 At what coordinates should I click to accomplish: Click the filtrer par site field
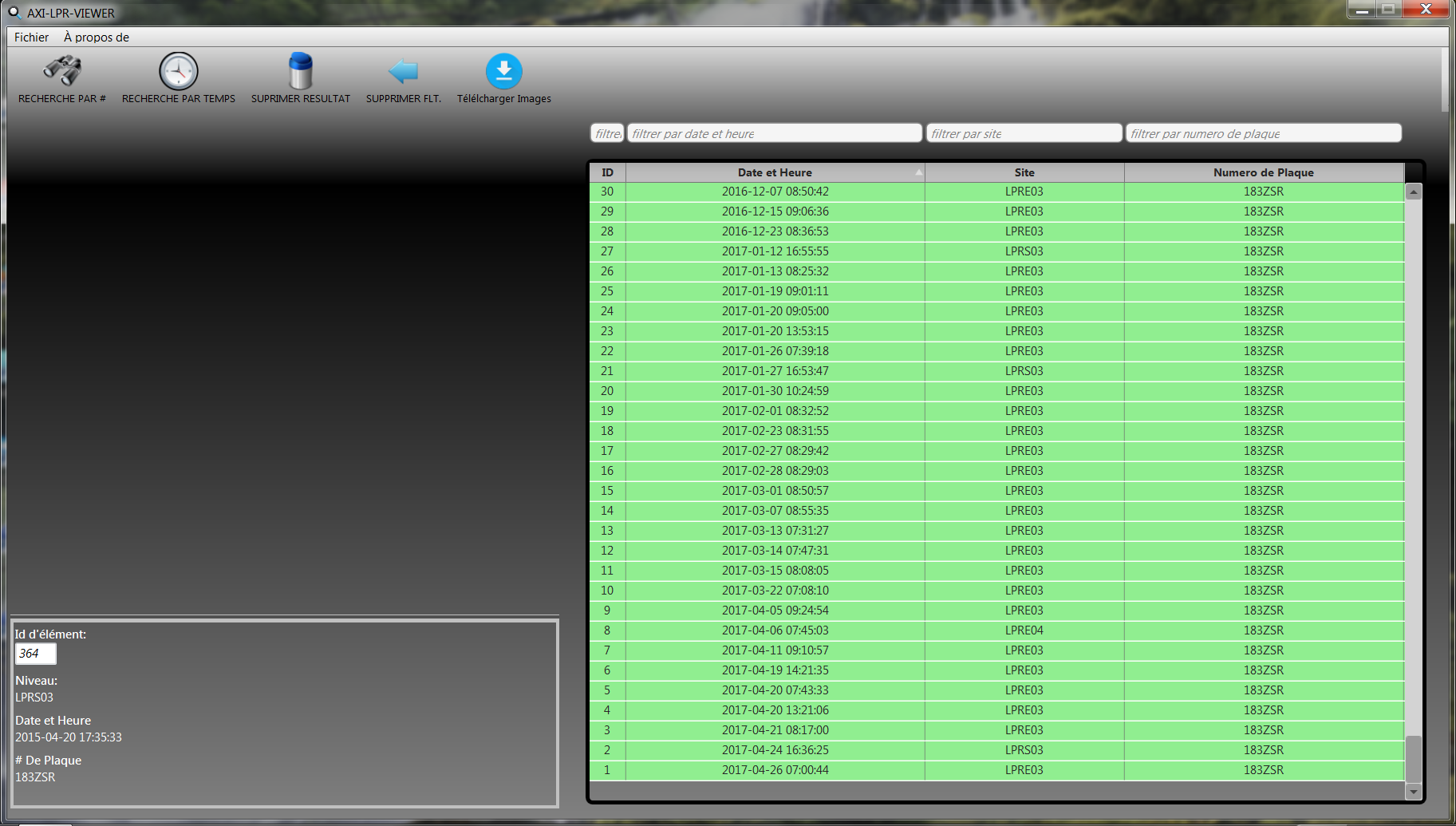pyautogui.click(x=1024, y=133)
